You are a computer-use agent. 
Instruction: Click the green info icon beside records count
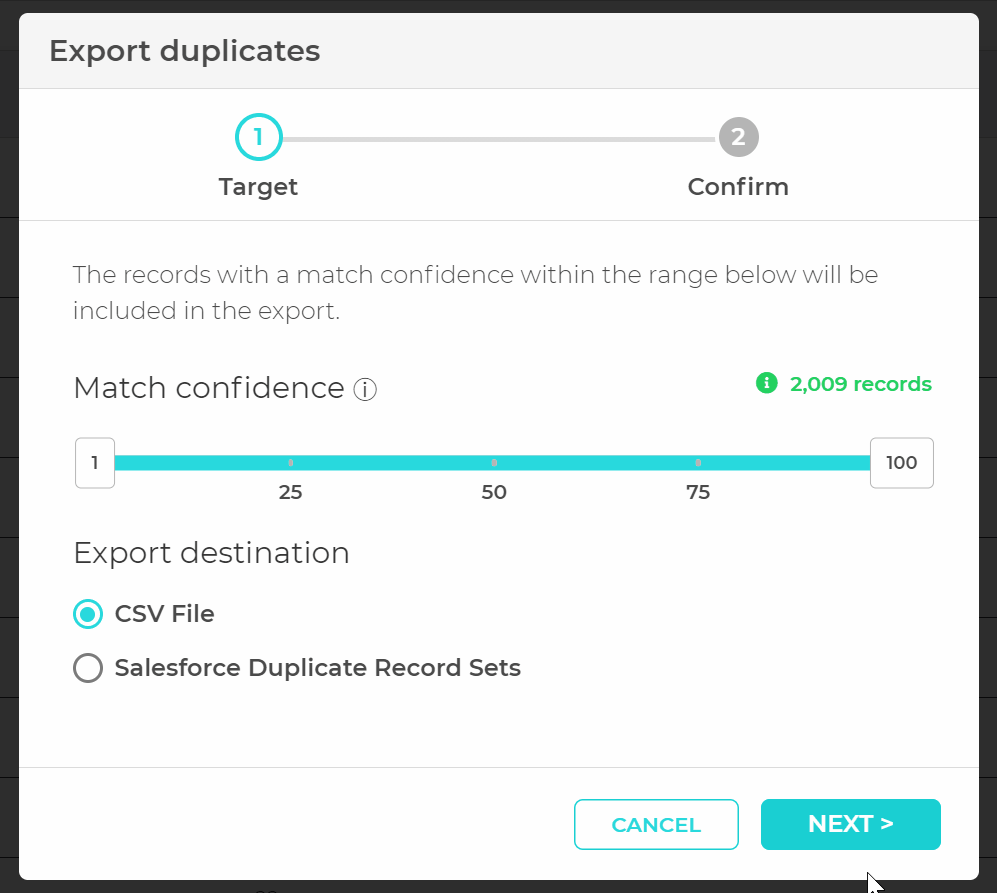767,383
